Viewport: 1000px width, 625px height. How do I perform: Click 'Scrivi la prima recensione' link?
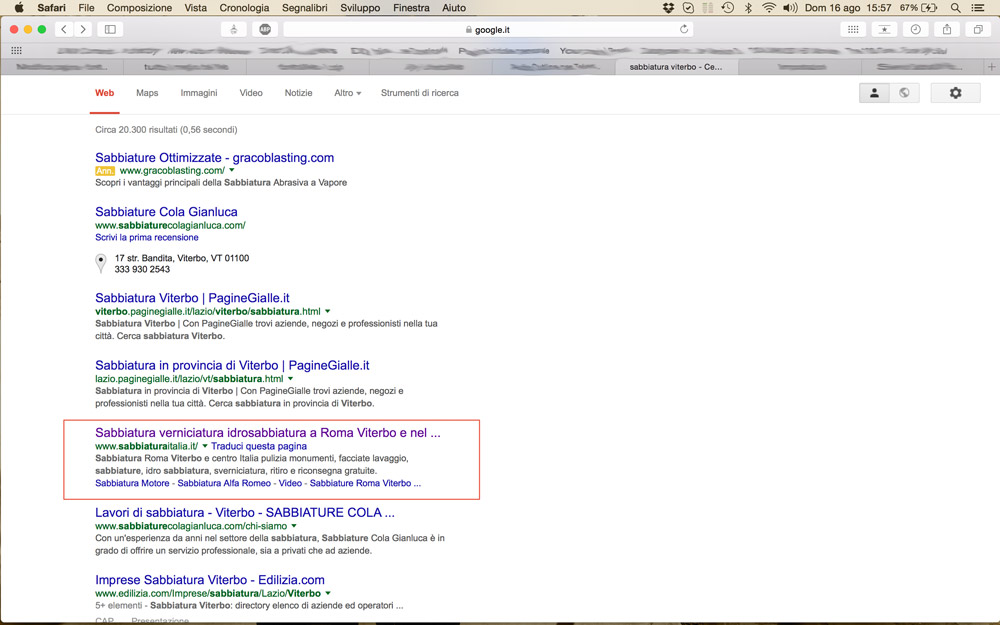[x=147, y=237]
